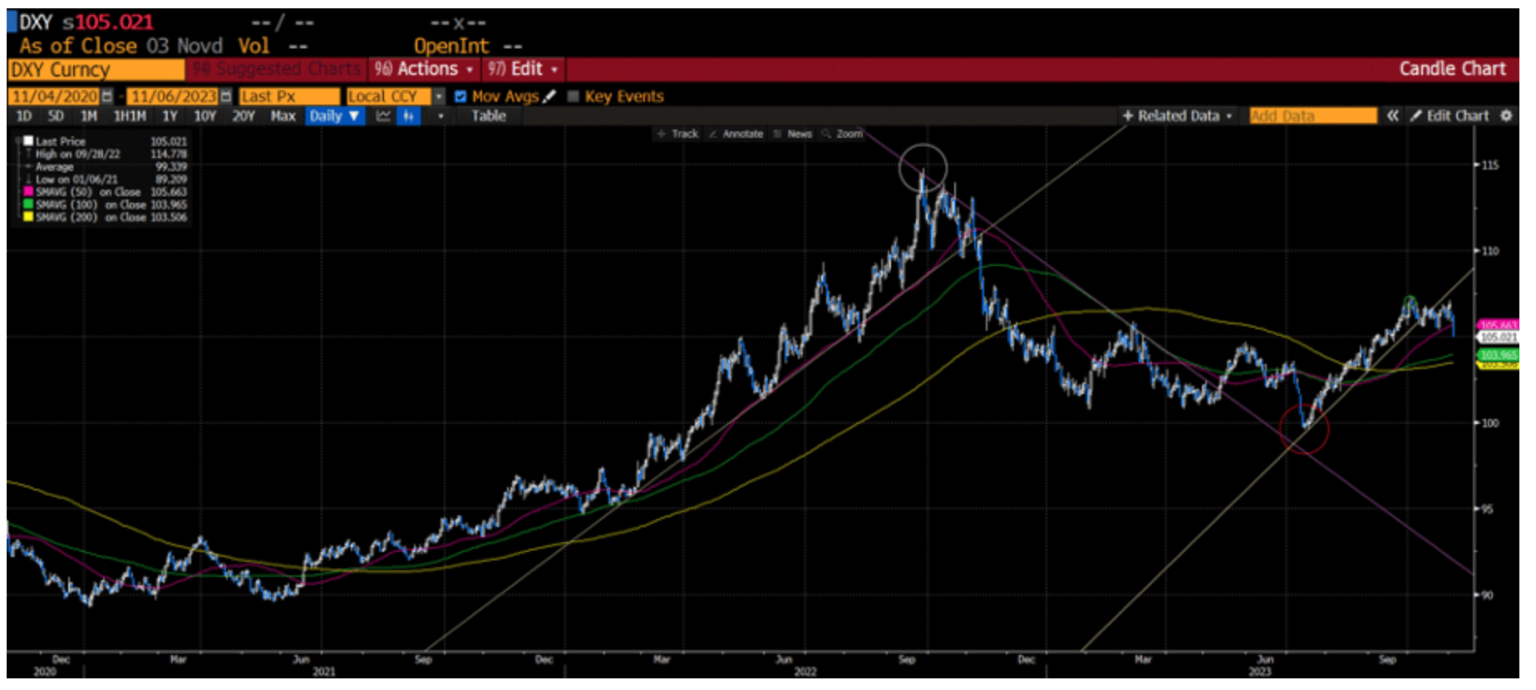Open the calendar picker for the end date

(224, 97)
